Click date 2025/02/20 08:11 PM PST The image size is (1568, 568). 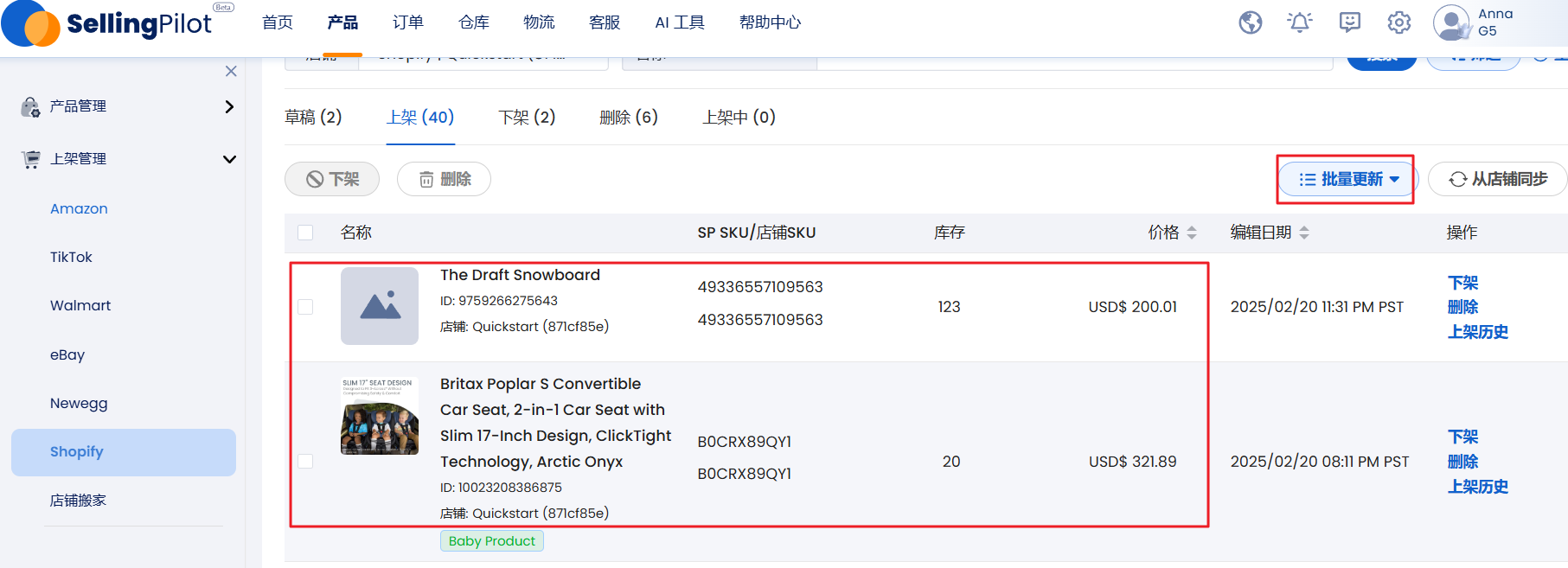[1320, 462]
